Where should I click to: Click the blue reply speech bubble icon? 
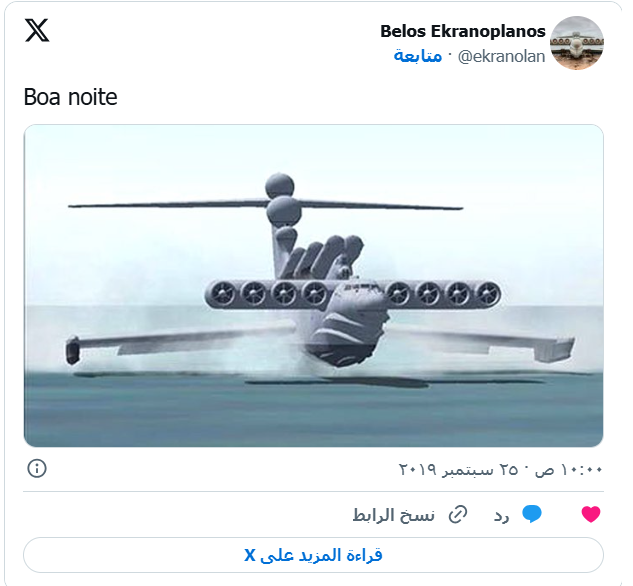[532, 514]
